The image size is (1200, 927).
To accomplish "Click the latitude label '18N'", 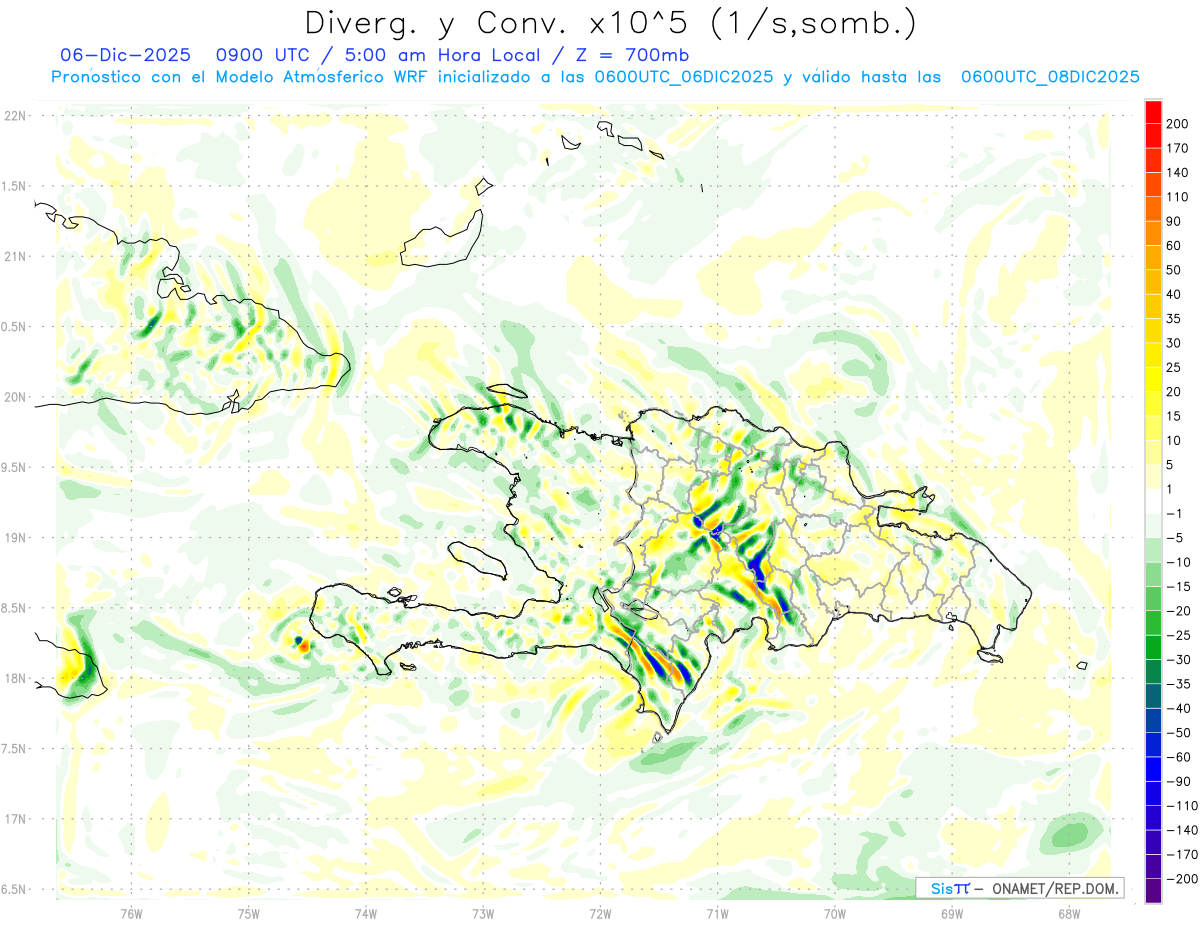I will click(x=14, y=678).
